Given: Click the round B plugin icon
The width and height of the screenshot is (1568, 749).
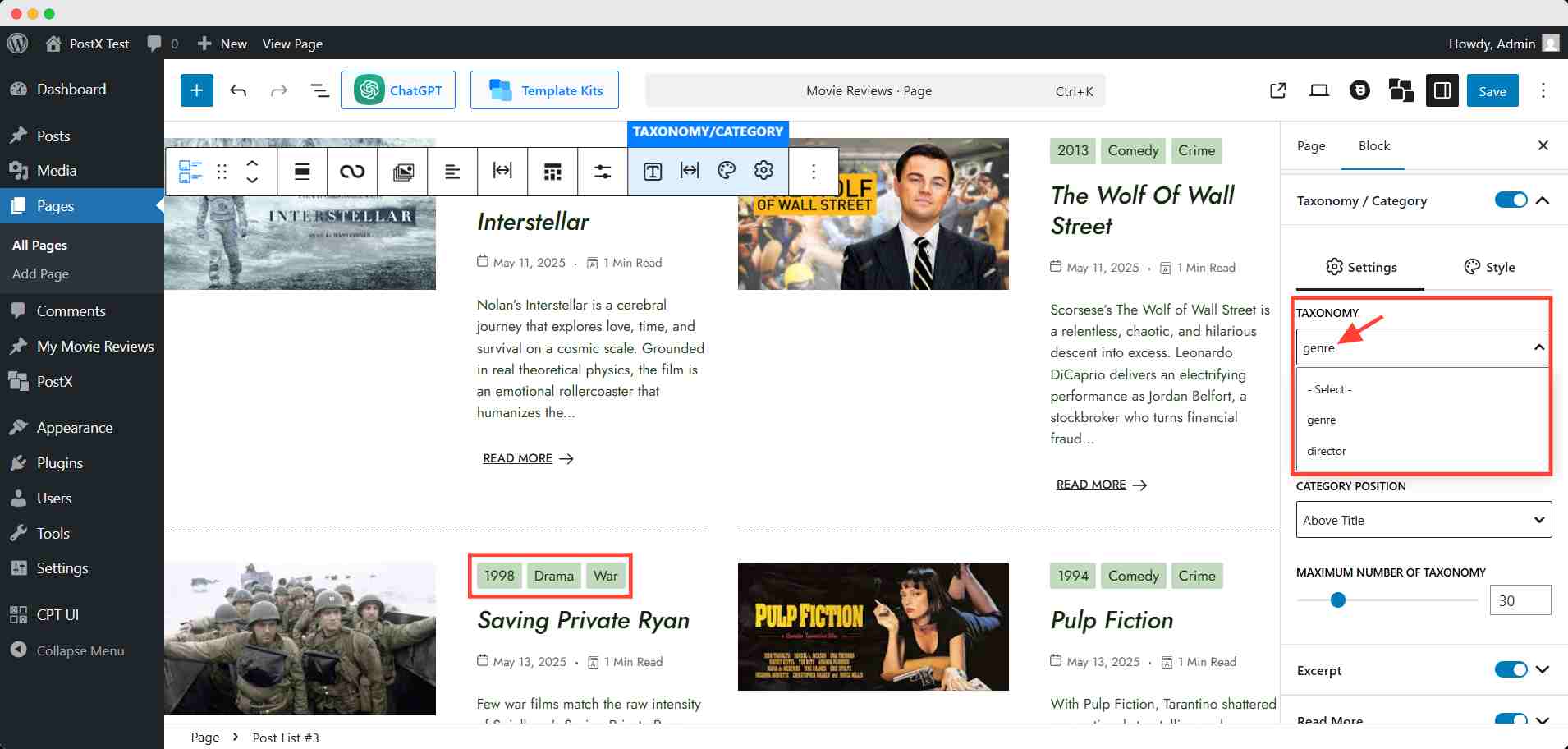Looking at the screenshot, I should pyautogui.click(x=1359, y=90).
